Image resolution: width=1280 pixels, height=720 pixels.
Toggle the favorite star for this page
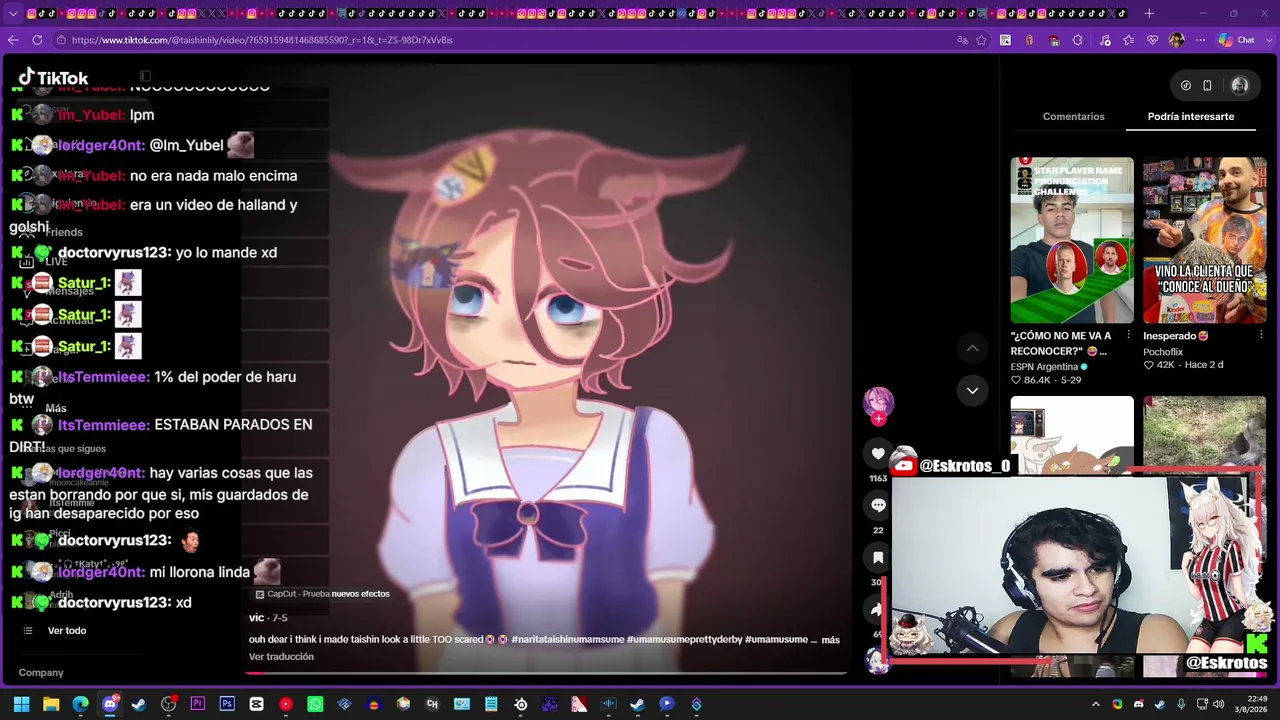coord(981,40)
